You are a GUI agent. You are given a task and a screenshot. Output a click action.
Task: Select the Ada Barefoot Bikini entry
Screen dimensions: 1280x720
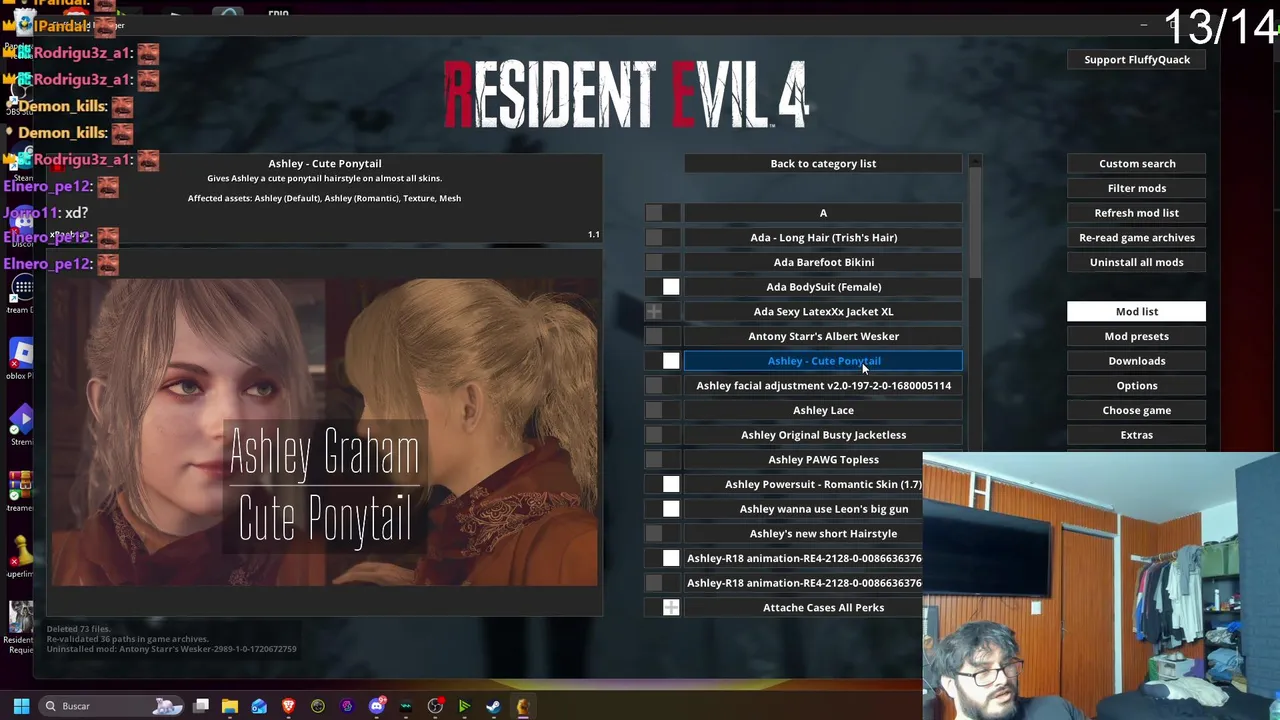point(823,262)
